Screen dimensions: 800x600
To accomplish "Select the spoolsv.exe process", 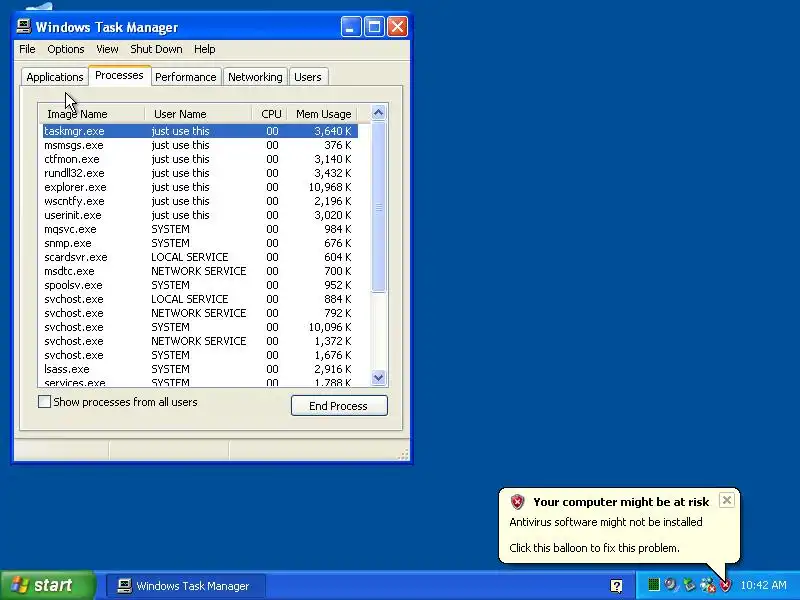I will pos(200,285).
